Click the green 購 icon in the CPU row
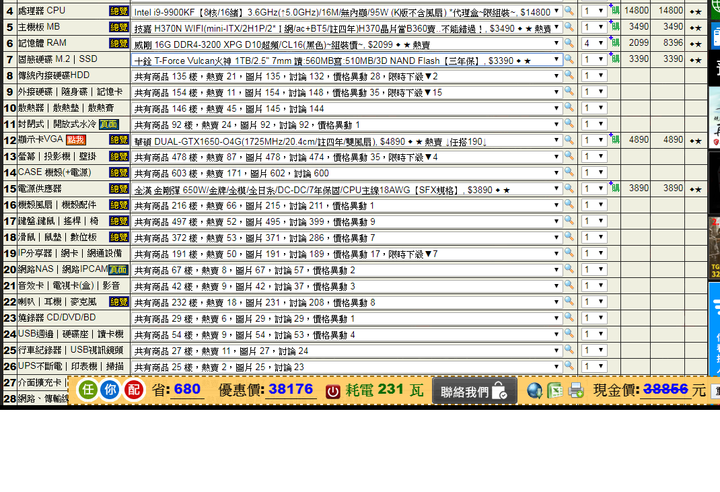 point(614,10)
